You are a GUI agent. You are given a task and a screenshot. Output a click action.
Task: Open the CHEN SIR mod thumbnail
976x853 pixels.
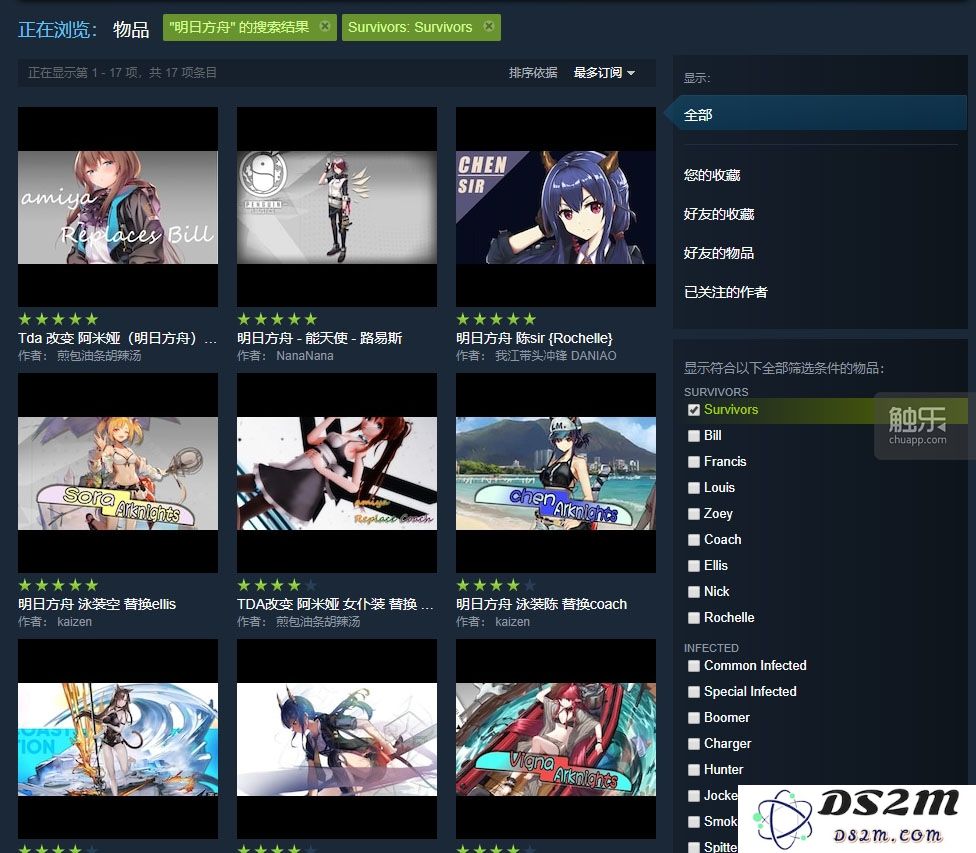(x=556, y=207)
